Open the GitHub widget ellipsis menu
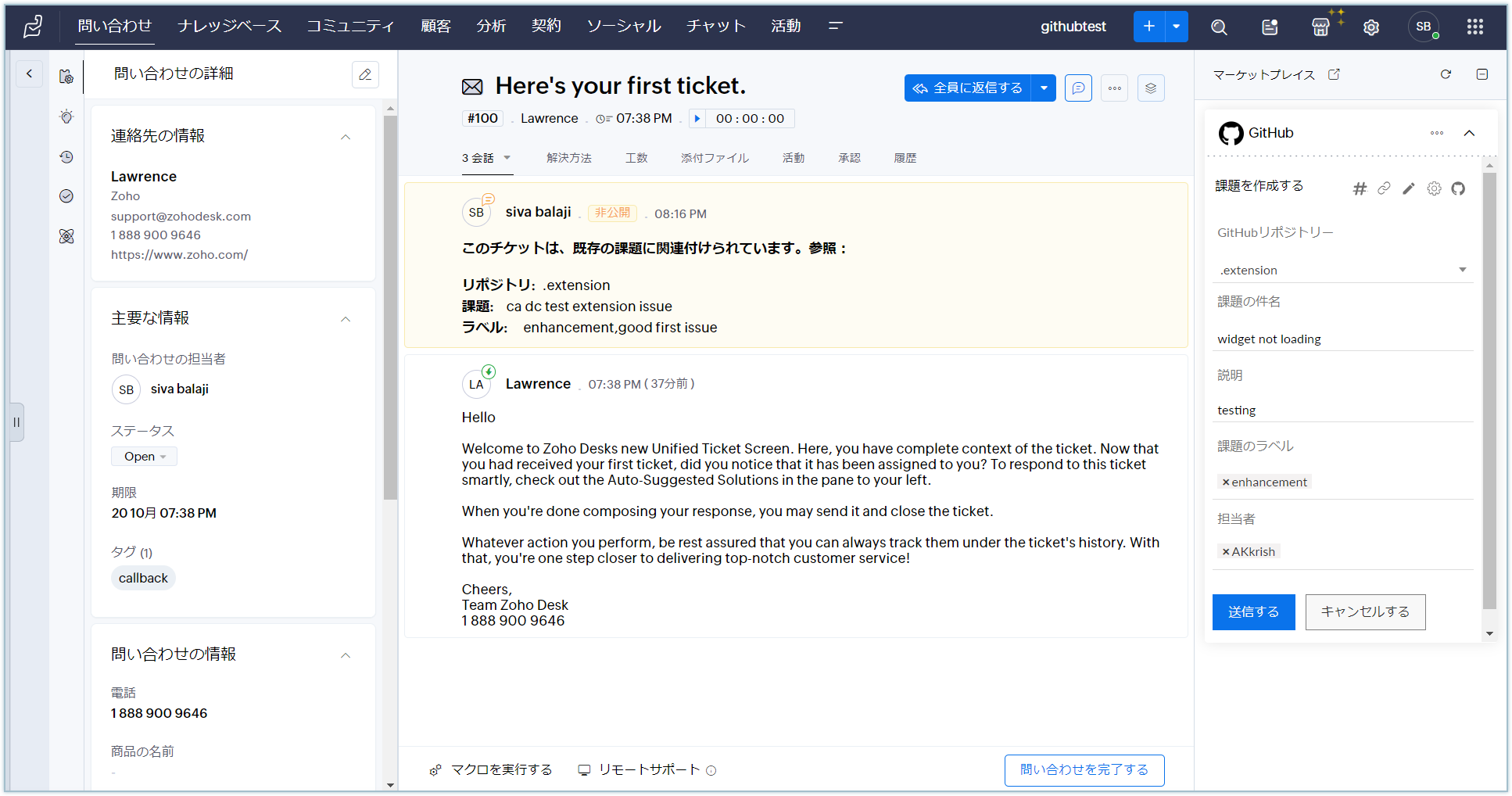Image resolution: width=1512 pixels, height=796 pixels. click(x=1437, y=133)
